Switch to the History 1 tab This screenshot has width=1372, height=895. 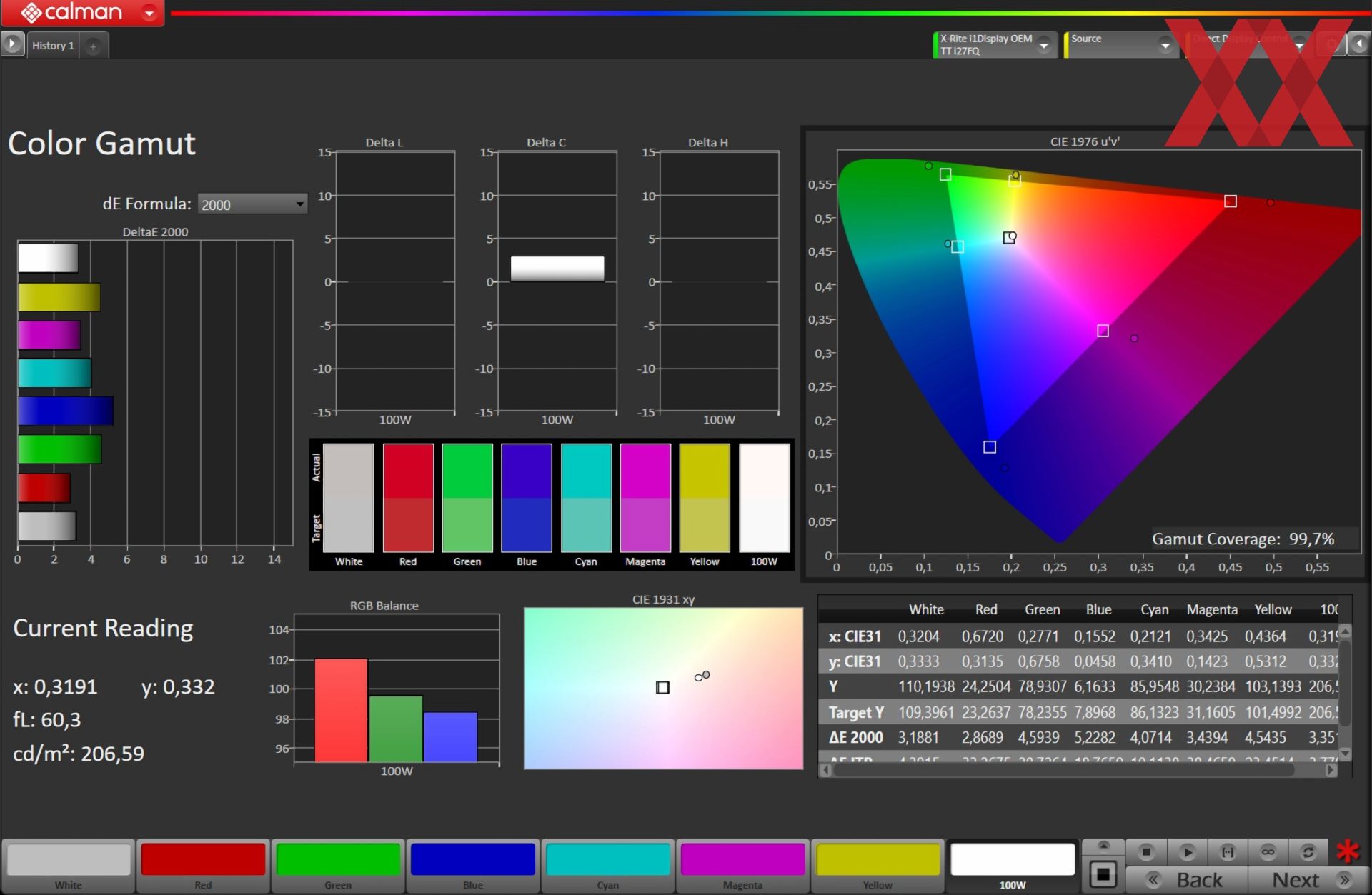pos(53,45)
